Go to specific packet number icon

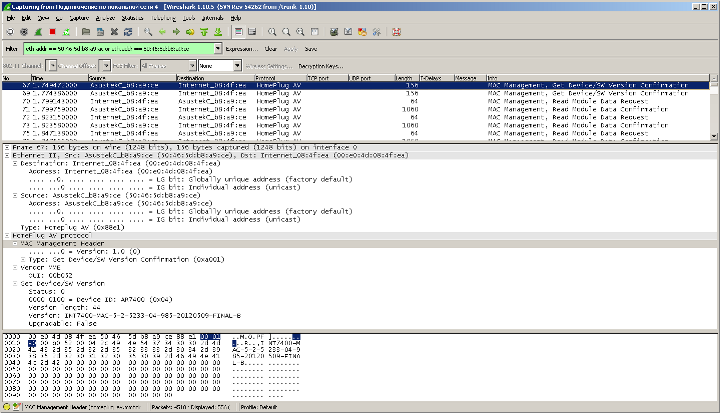190,32
